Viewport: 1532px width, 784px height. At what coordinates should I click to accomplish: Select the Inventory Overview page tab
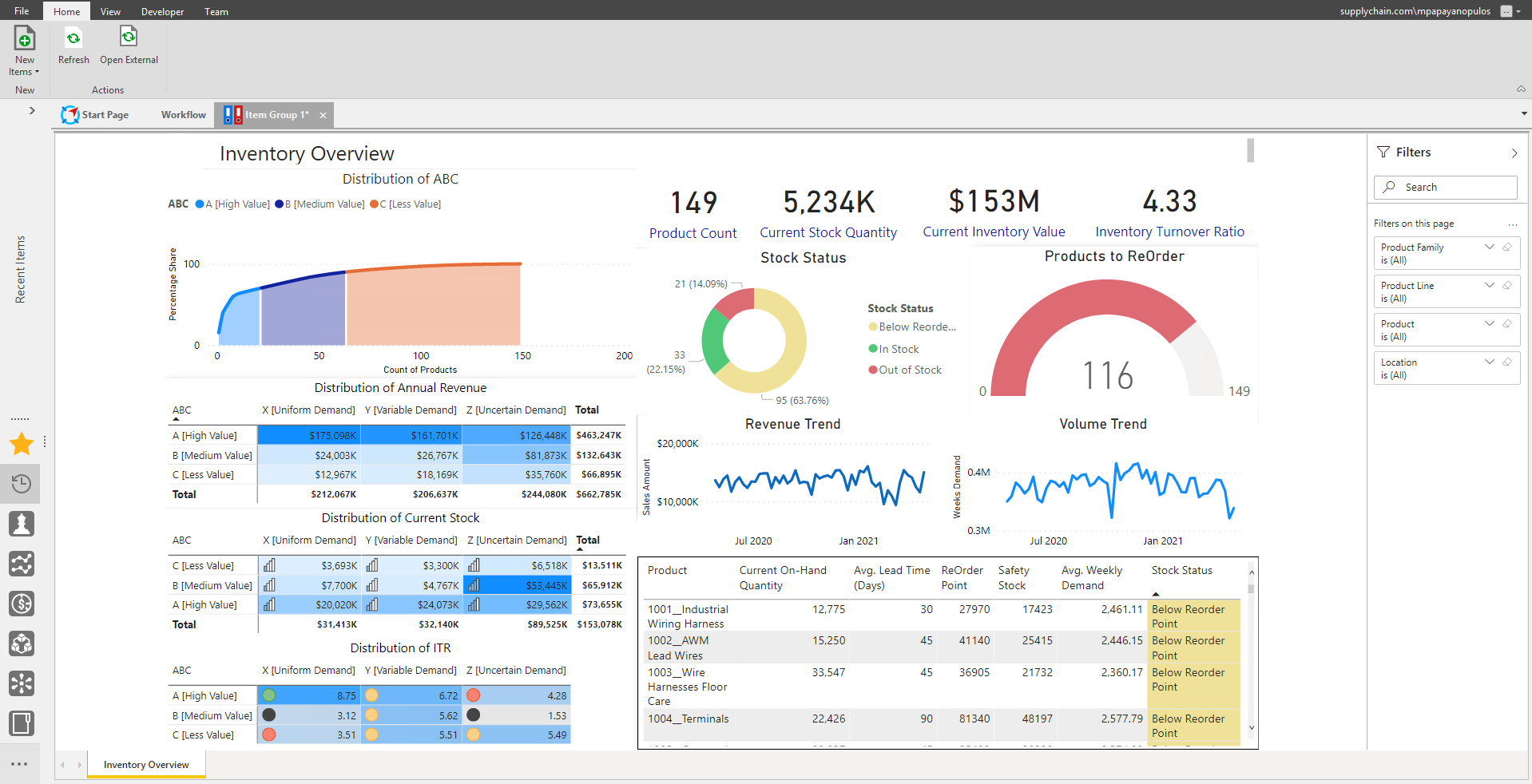[146, 765]
